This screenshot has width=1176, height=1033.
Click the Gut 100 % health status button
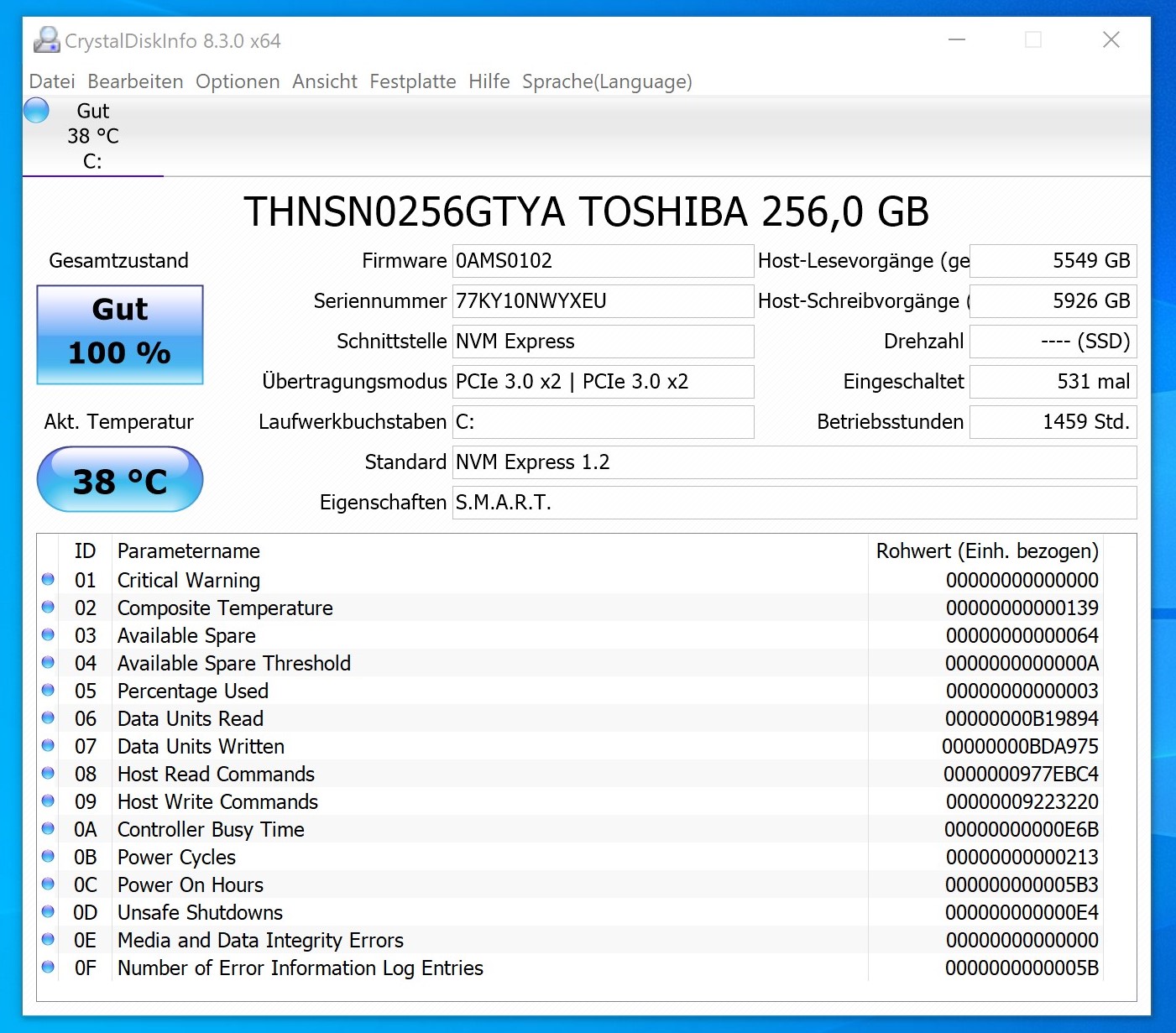(120, 335)
